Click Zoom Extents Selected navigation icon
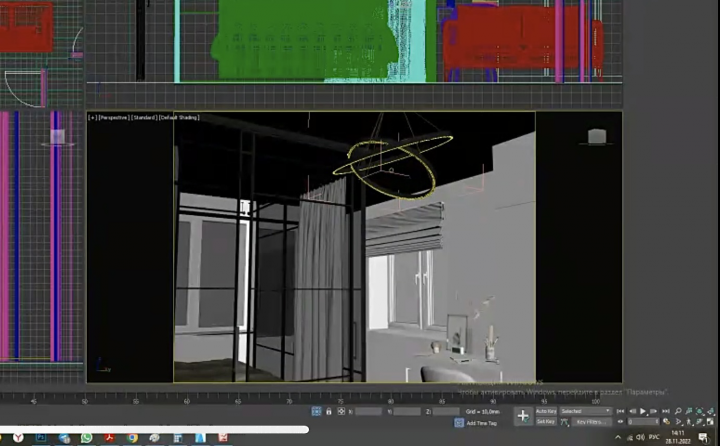Screen dimensions: 720x446 click(x=700, y=411)
